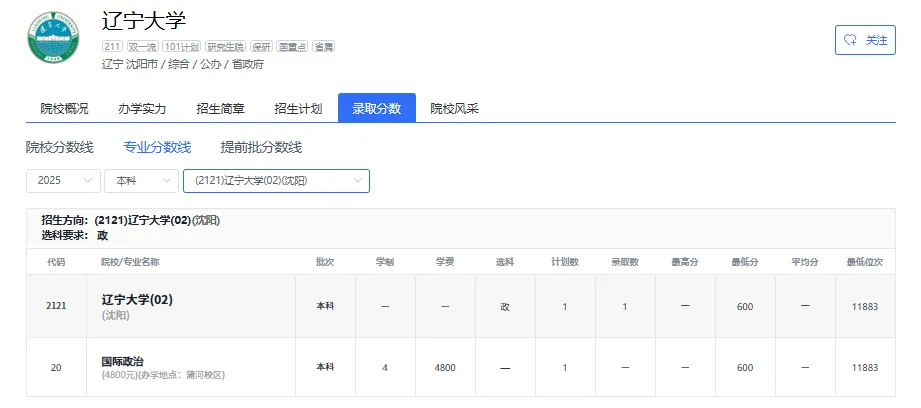Expand the (2121)辽宁大学(02)(沈阳) dropdown
Image resolution: width=921 pixels, height=408 pixels.
coord(276,181)
